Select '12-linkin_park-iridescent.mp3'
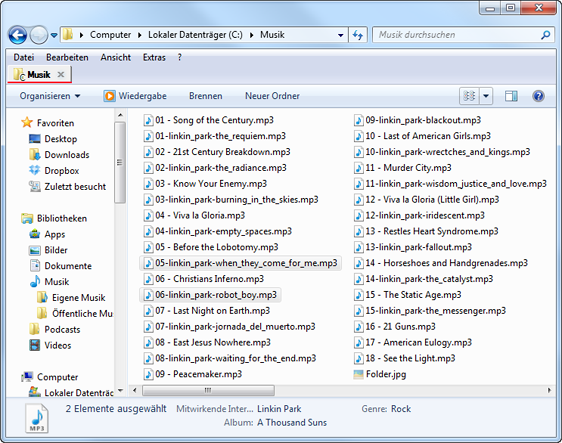 tap(419, 215)
